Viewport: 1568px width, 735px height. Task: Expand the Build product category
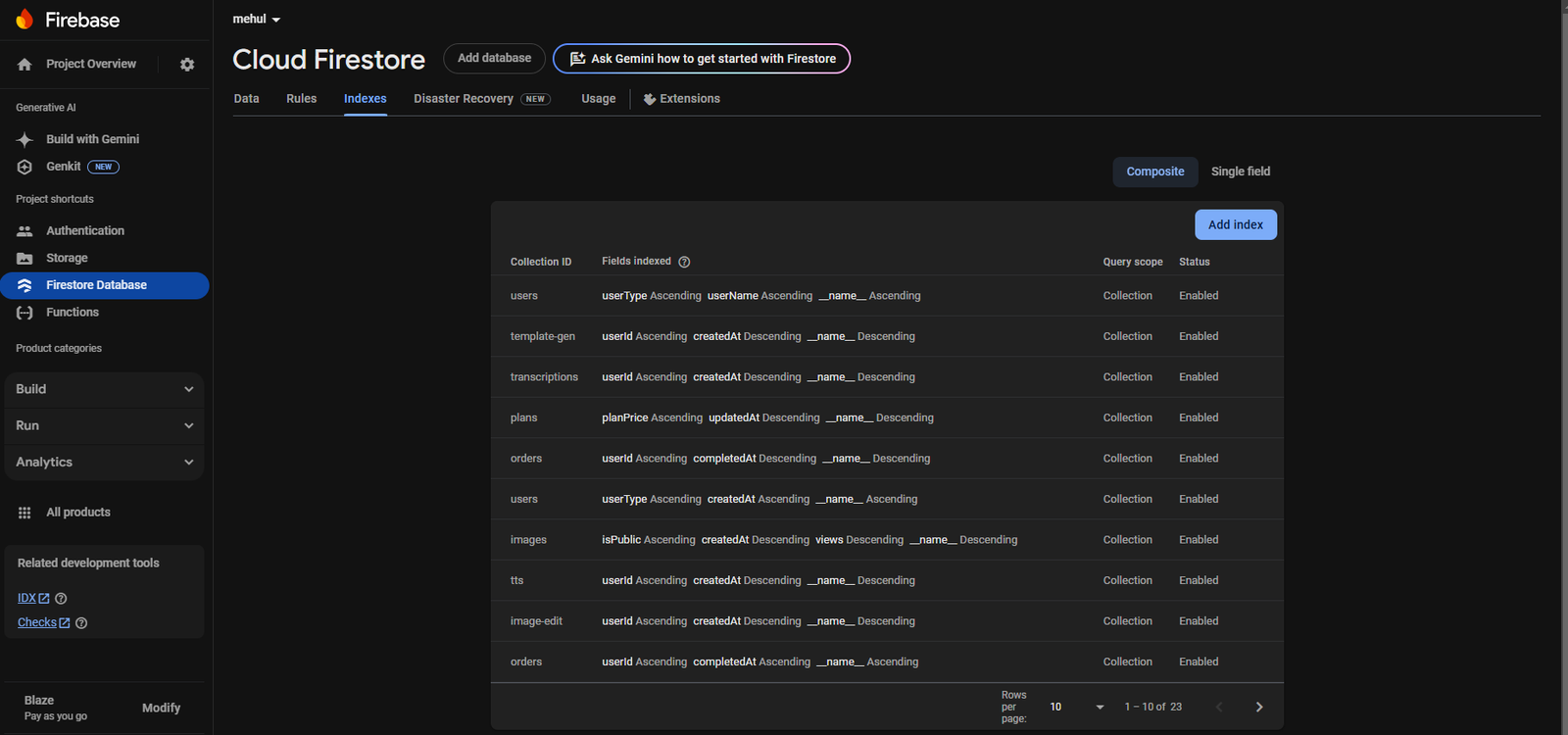pyautogui.click(x=104, y=389)
